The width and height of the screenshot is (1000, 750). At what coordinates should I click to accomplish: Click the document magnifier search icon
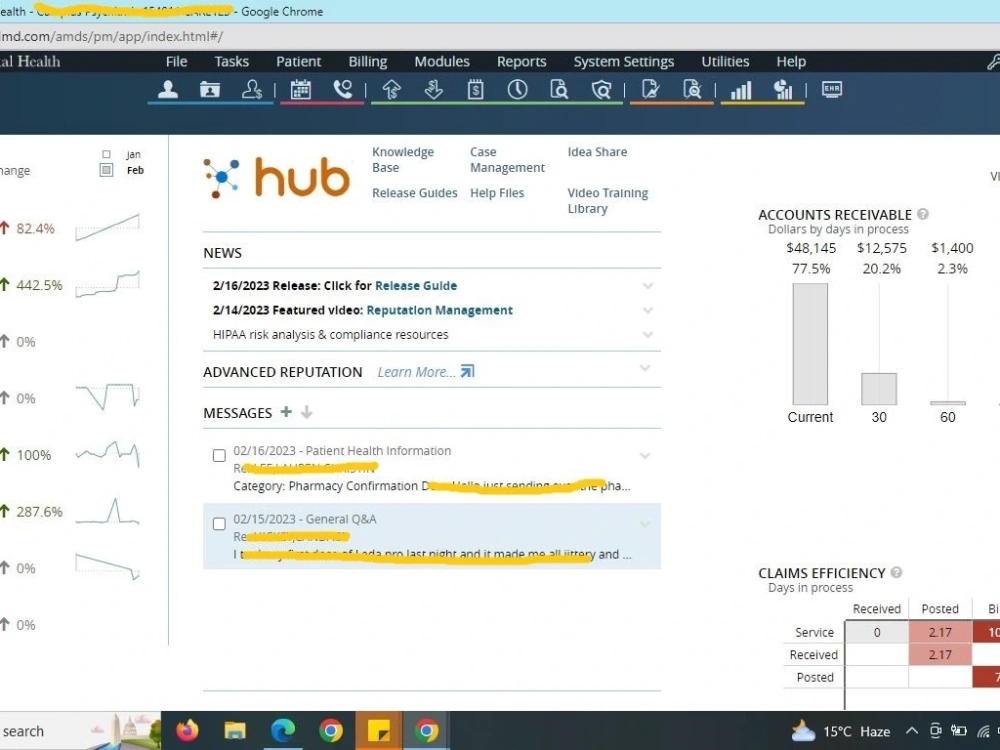click(x=559, y=89)
